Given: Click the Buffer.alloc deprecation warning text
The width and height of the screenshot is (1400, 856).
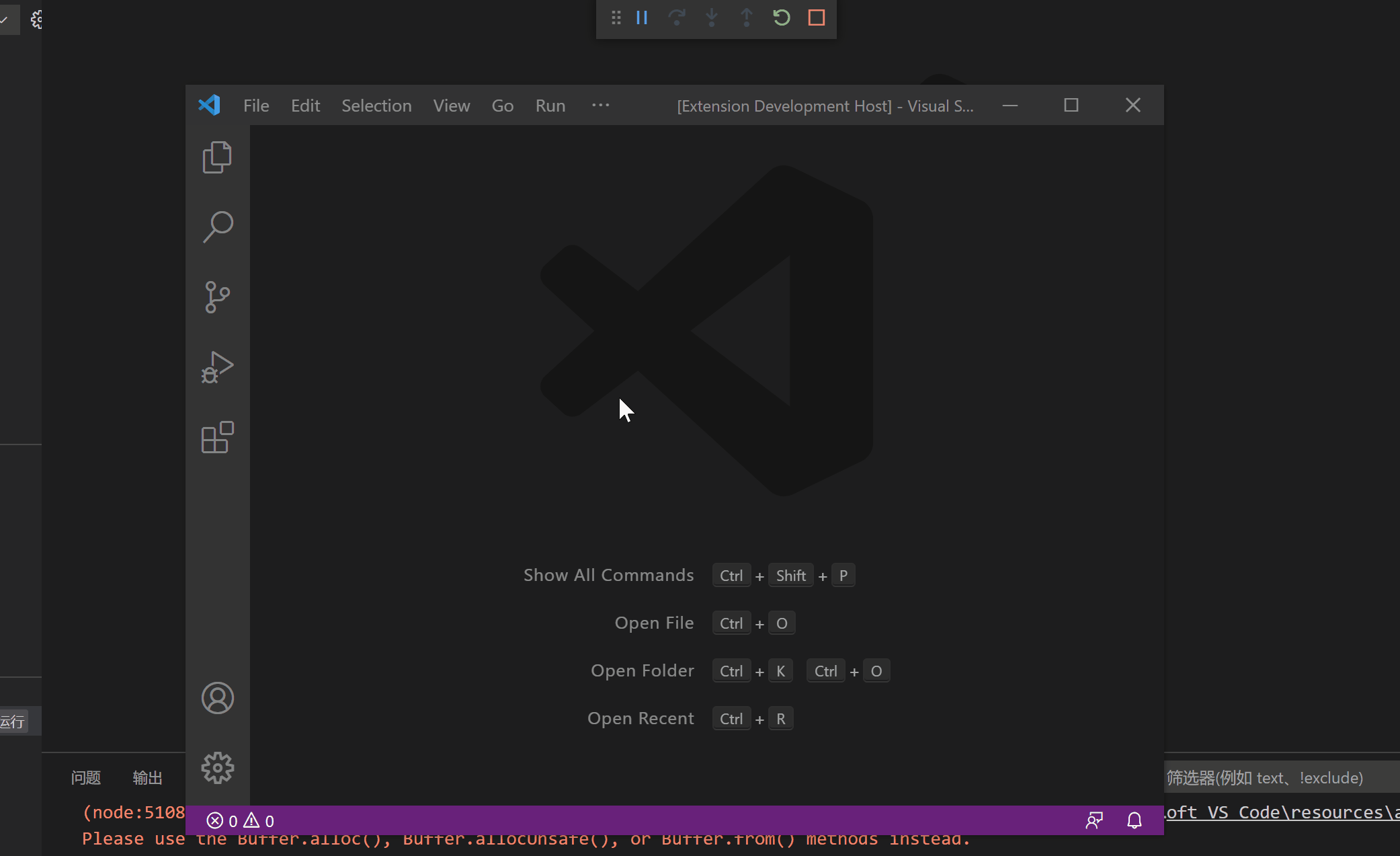Looking at the screenshot, I should (x=526, y=839).
